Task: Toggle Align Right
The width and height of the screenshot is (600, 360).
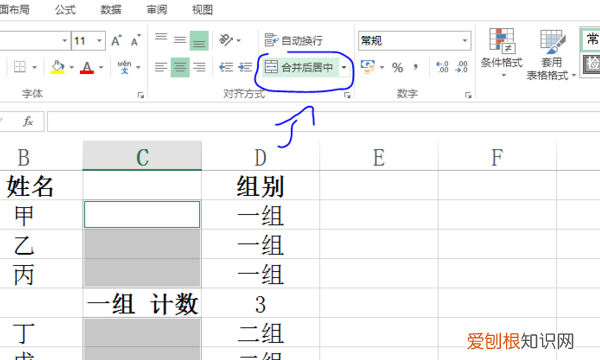Action: 199,67
